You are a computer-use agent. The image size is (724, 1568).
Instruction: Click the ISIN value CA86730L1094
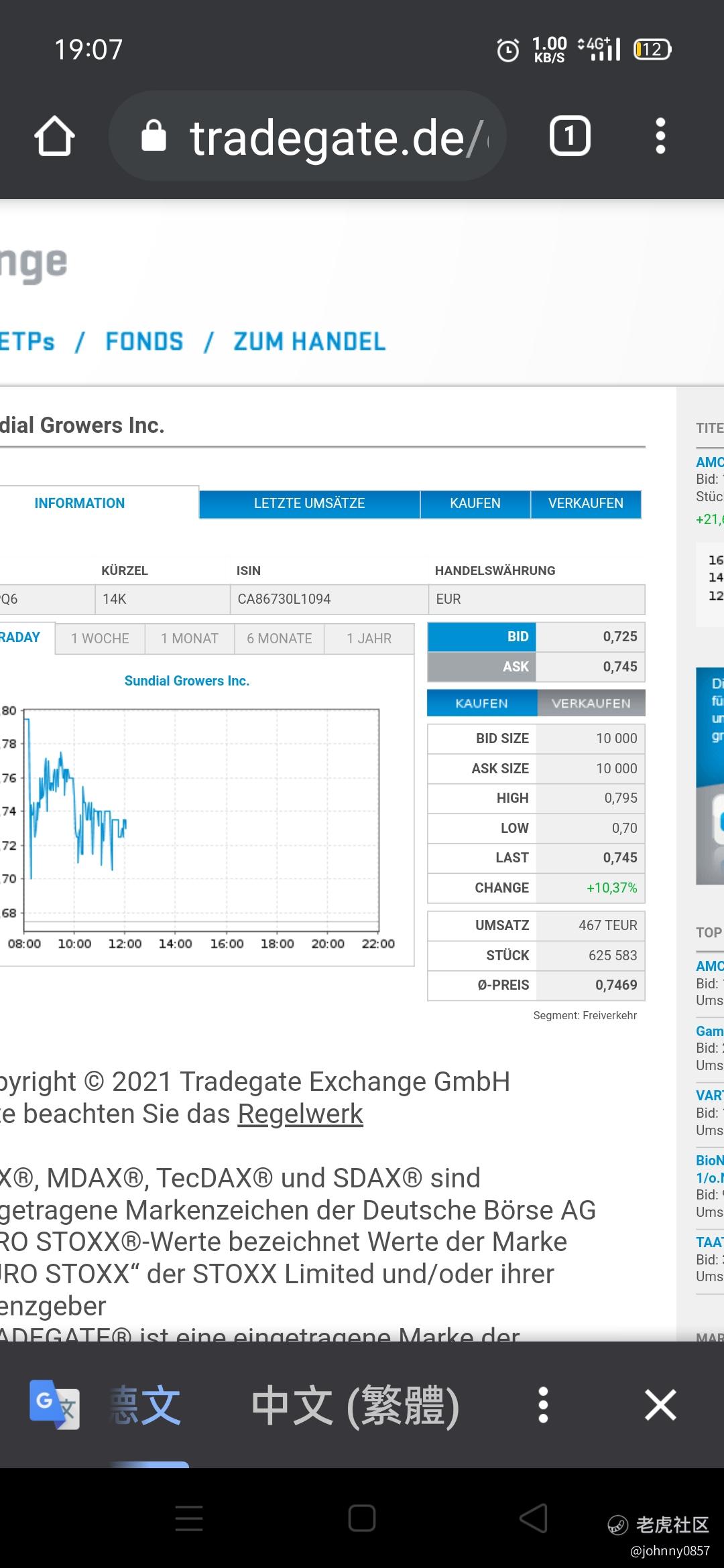284,599
